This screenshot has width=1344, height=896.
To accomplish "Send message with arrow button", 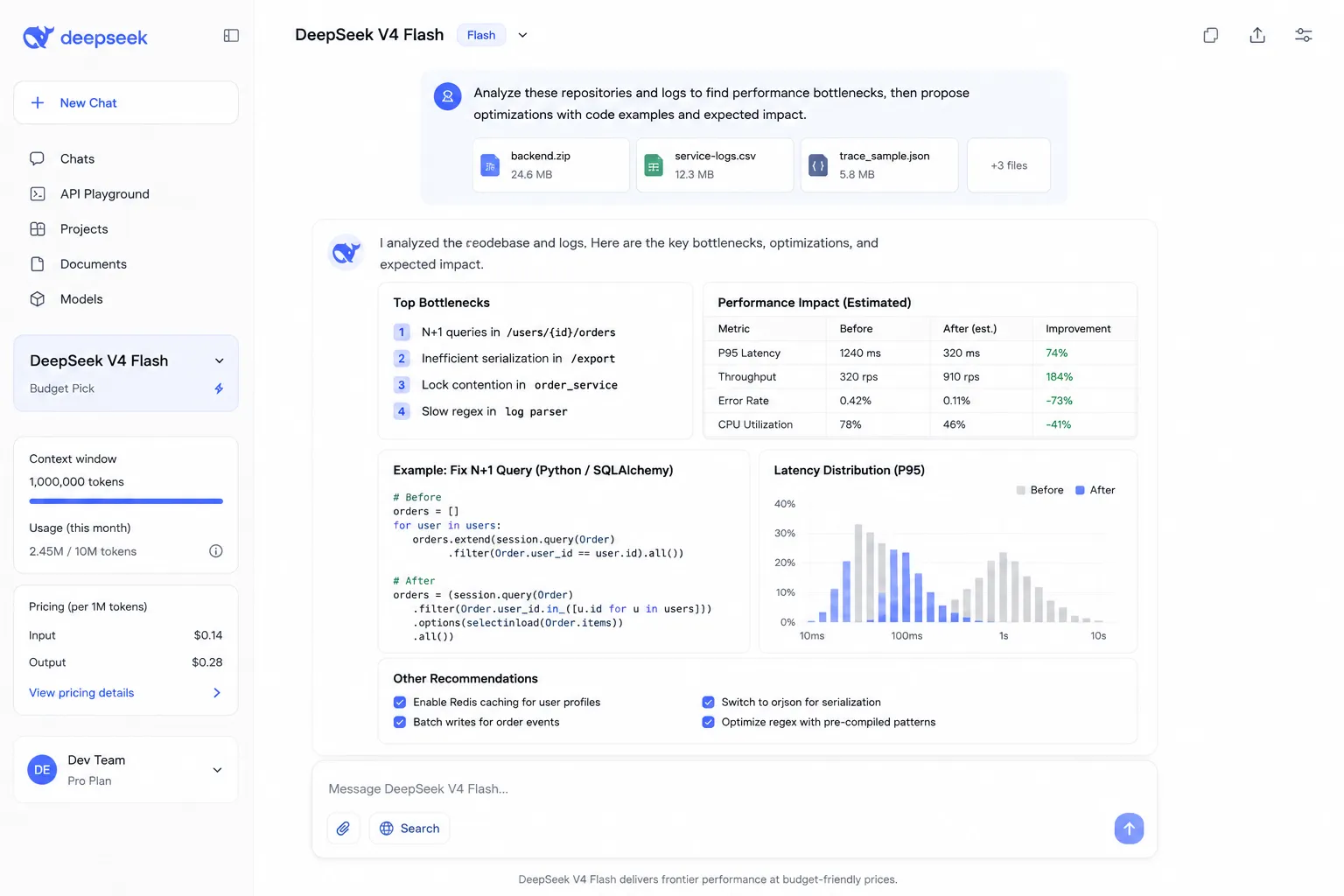I will point(1129,829).
